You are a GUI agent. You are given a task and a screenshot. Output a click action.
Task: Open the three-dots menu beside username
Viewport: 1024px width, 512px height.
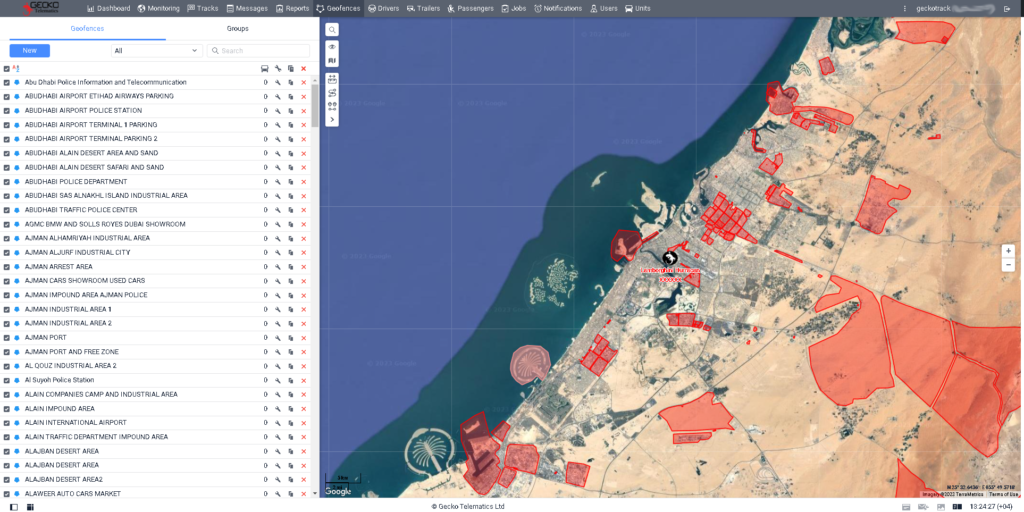pos(905,8)
